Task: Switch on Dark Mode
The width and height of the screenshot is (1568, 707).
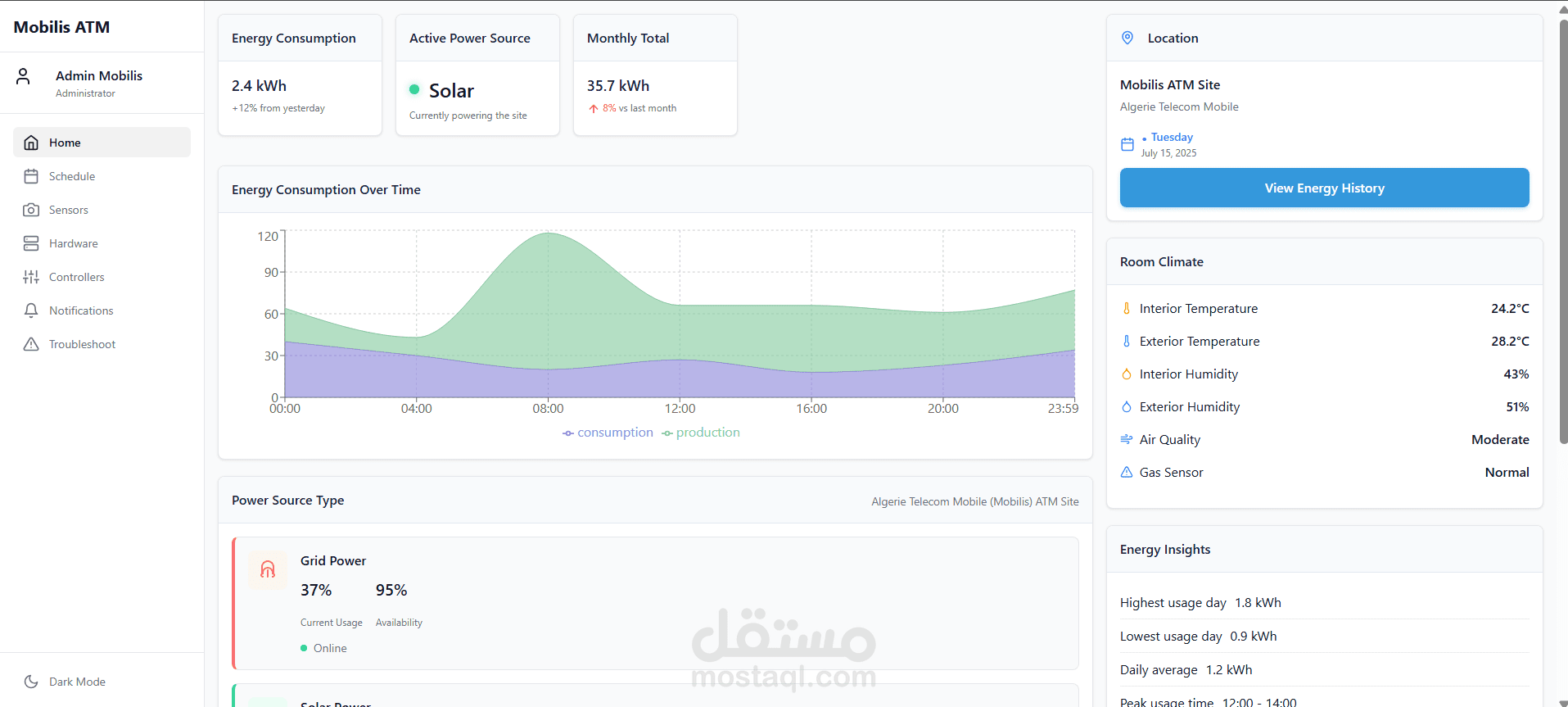Action: 102,682
